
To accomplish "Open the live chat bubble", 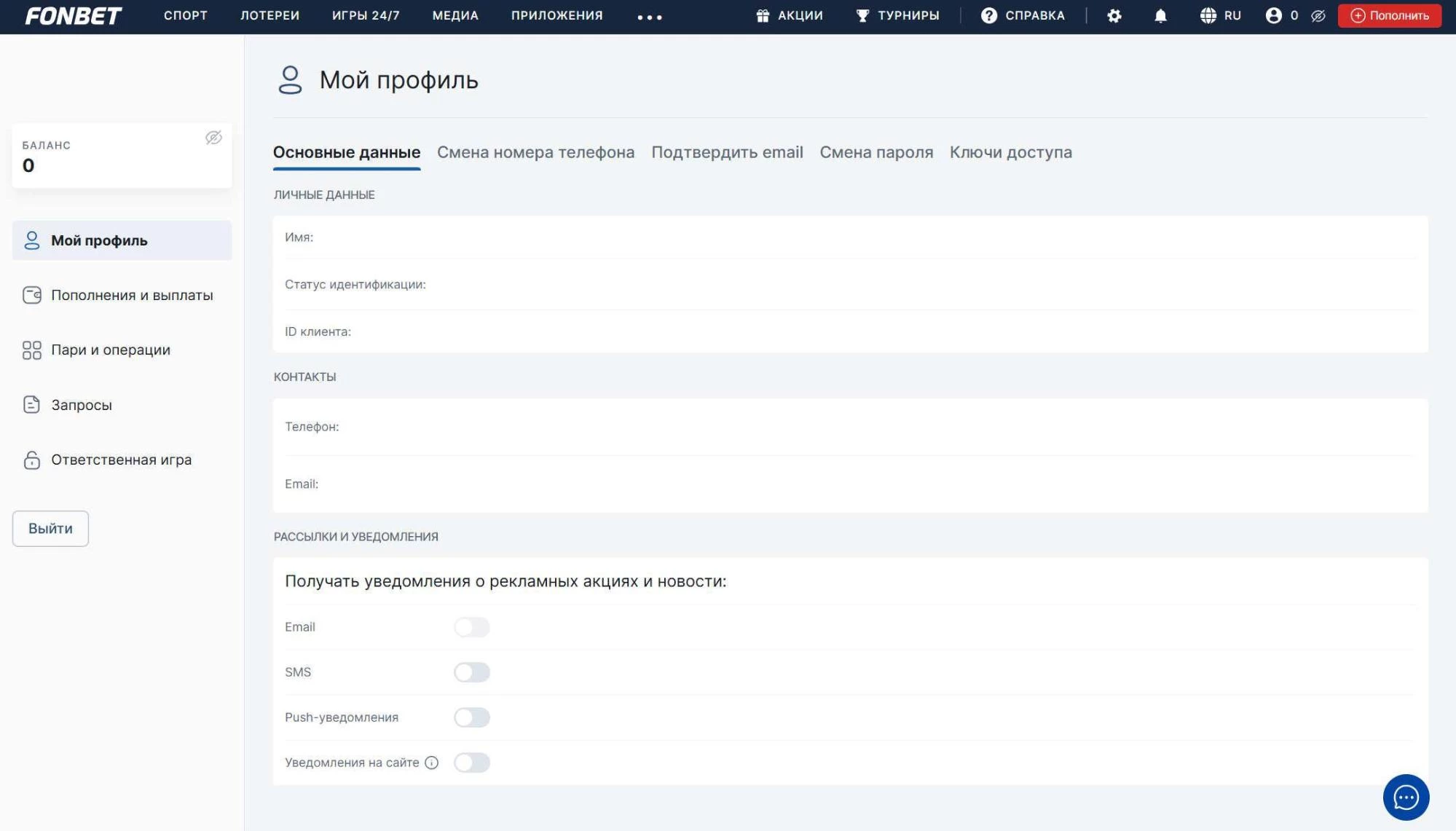I will [x=1406, y=797].
